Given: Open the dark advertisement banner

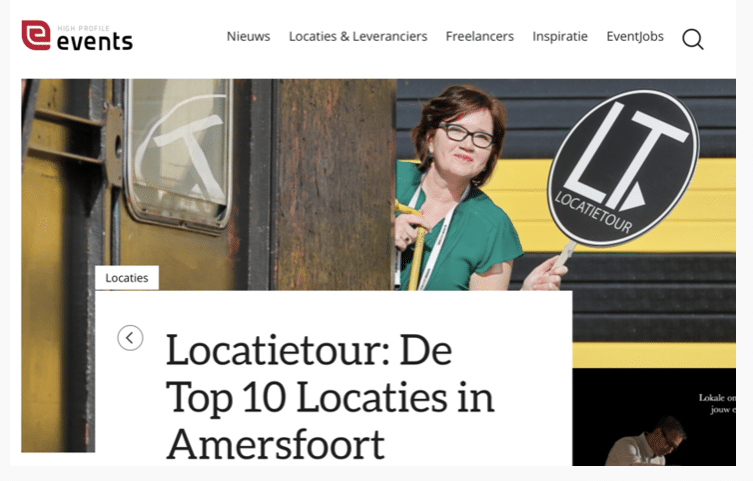Looking at the screenshot, I should pyautogui.click(x=654, y=417).
